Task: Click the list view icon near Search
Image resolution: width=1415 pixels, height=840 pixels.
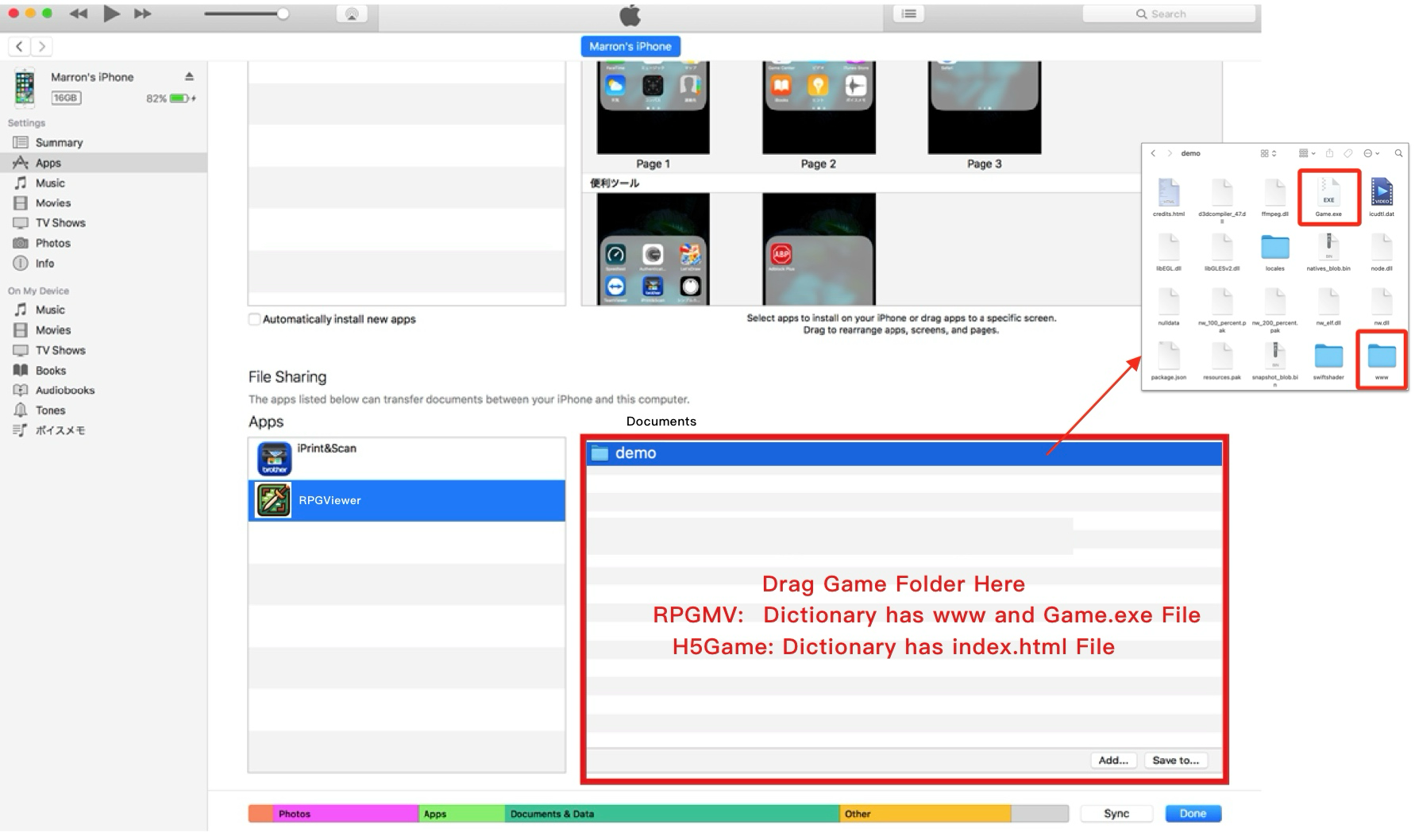Action: point(909,13)
